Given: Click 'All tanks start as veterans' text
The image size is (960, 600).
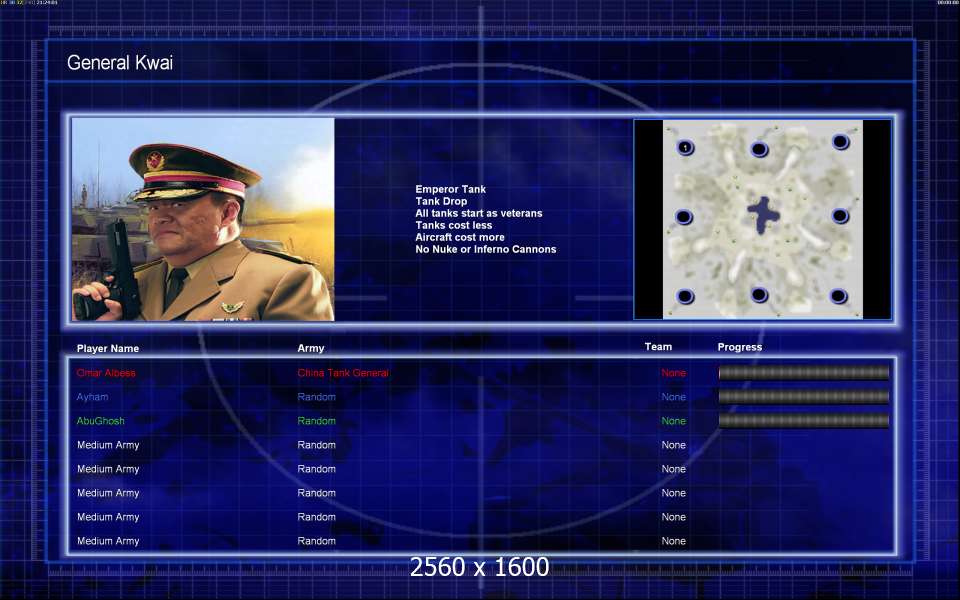Looking at the screenshot, I should pyautogui.click(x=479, y=213).
